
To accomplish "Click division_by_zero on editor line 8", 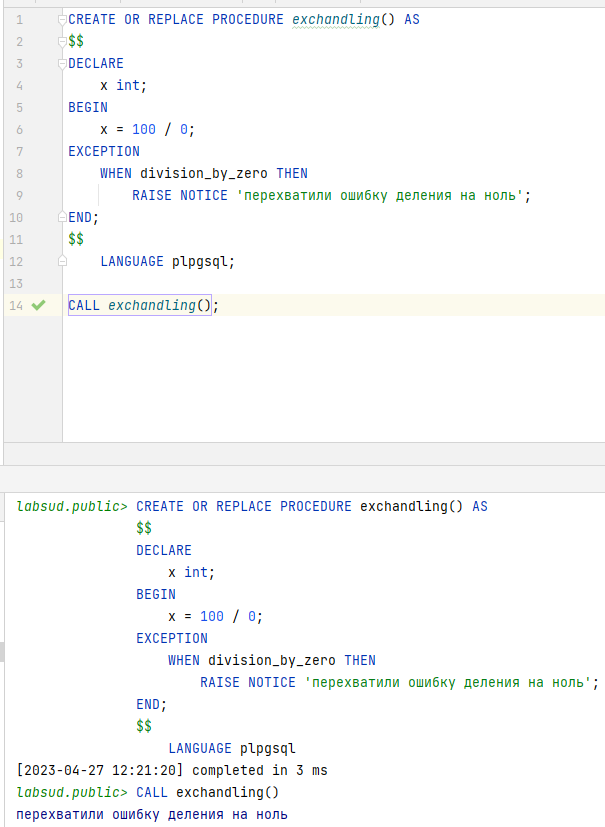I will pyautogui.click(x=204, y=173).
